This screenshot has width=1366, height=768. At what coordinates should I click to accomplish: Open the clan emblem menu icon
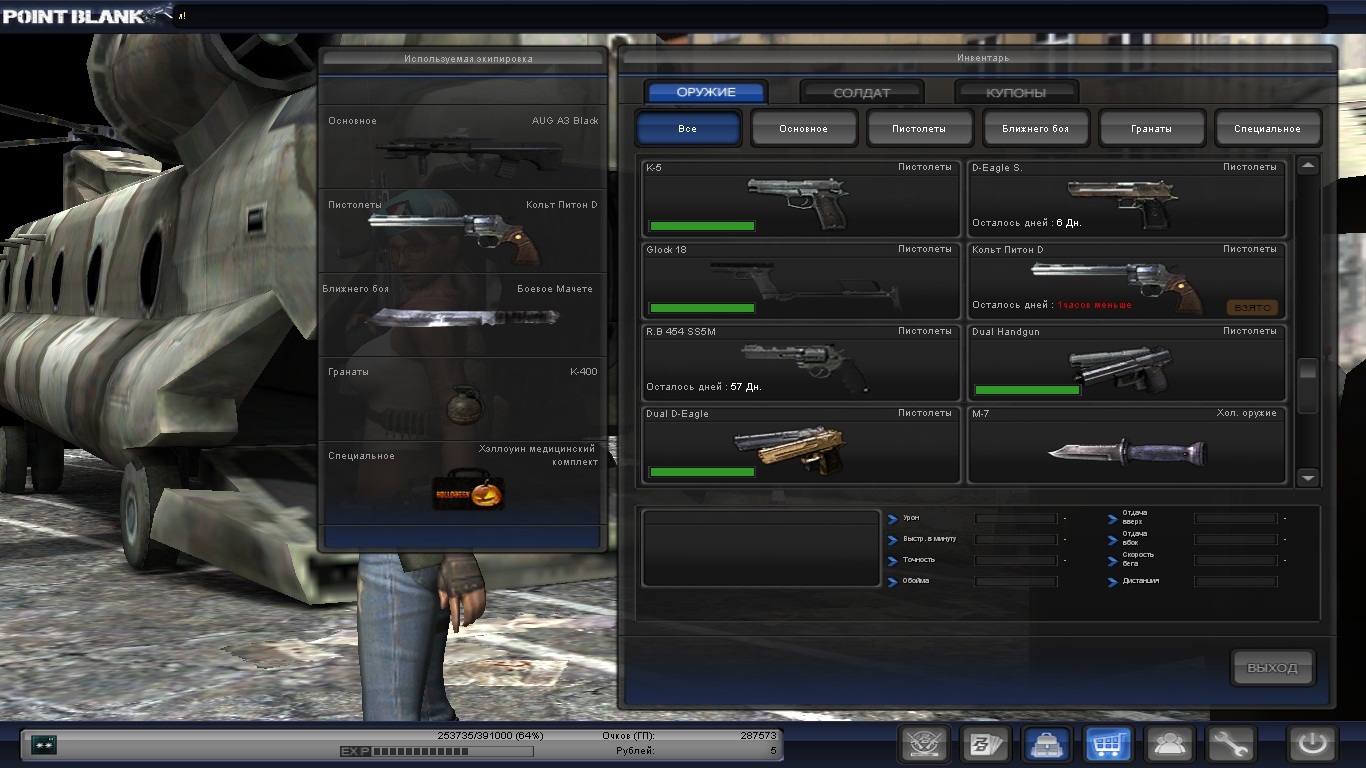(x=924, y=744)
